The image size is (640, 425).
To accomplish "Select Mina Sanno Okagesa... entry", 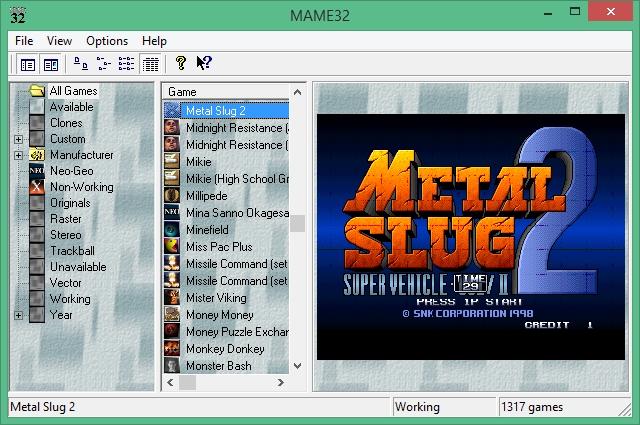I will point(237,213).
